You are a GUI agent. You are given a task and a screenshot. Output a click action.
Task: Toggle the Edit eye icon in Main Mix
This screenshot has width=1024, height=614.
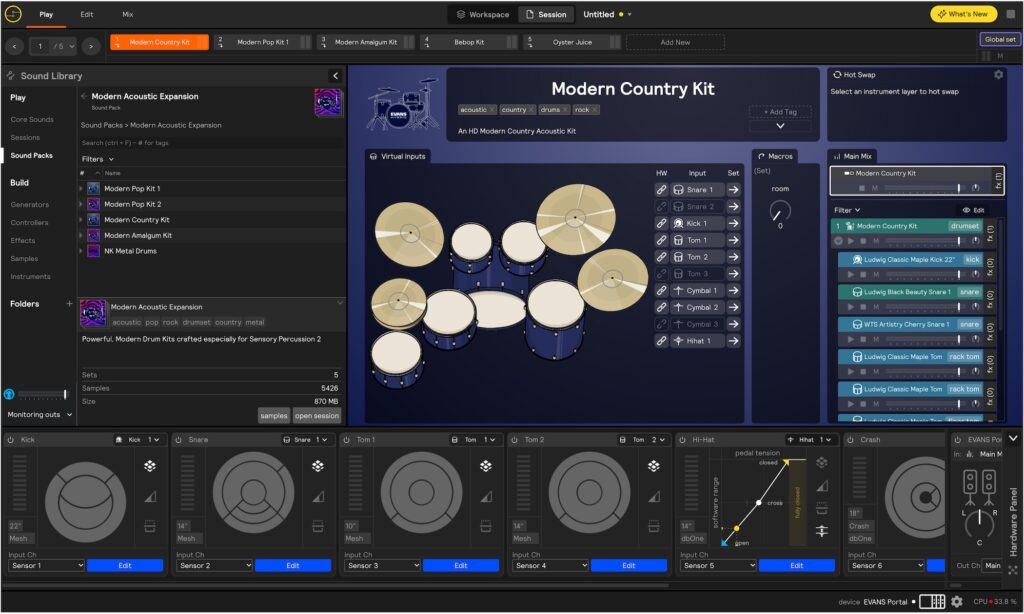[x=973, y=210]
